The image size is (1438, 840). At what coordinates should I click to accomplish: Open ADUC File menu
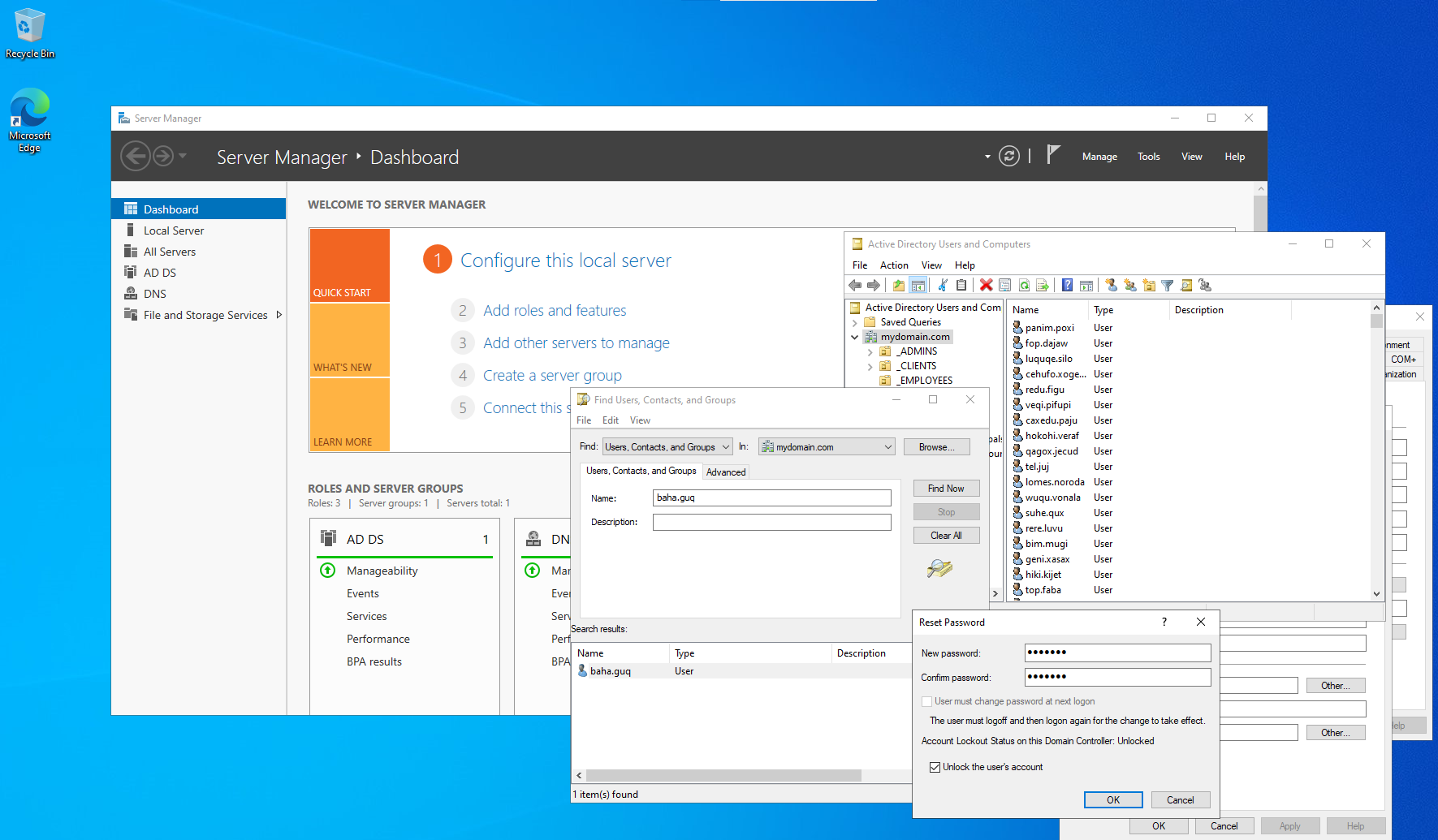coord(860,265)
